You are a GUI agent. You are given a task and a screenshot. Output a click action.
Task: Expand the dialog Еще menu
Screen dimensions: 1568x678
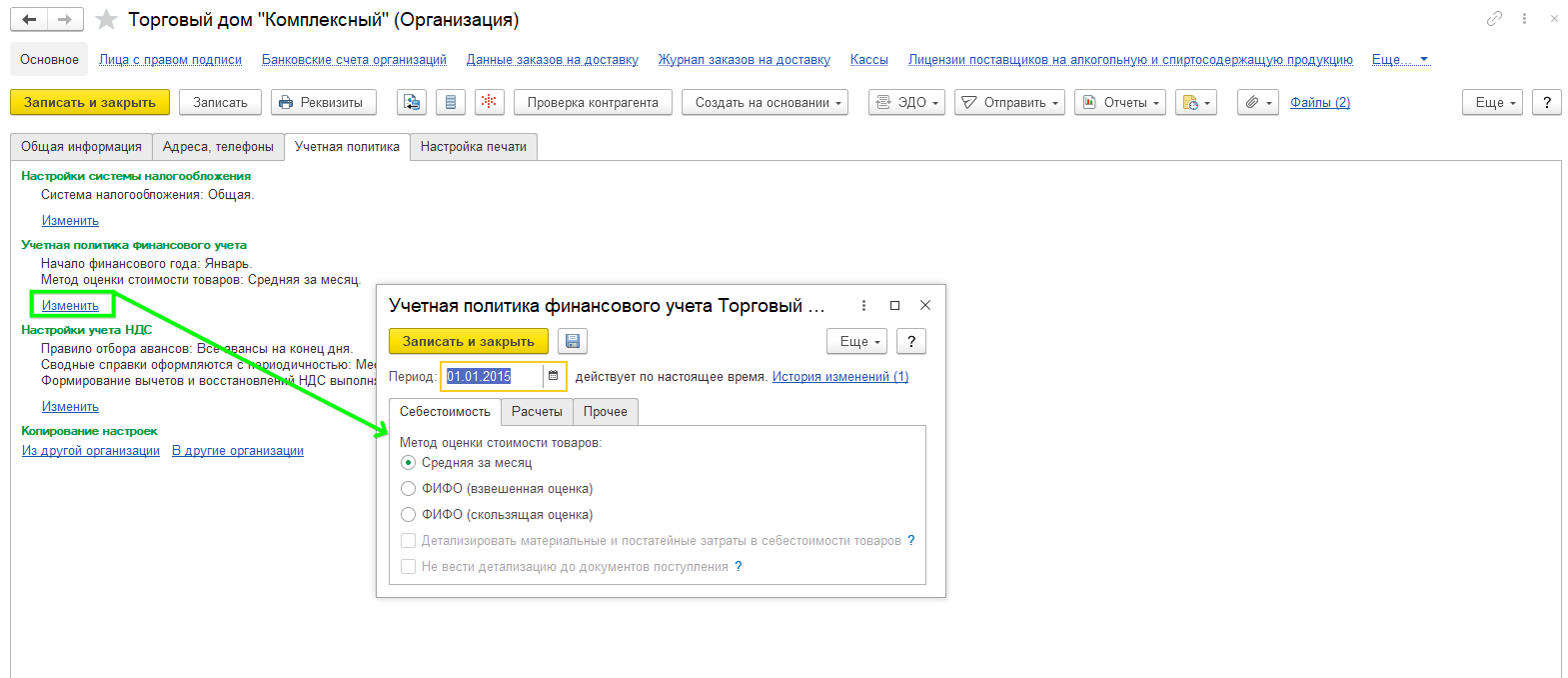pos(856,341)
